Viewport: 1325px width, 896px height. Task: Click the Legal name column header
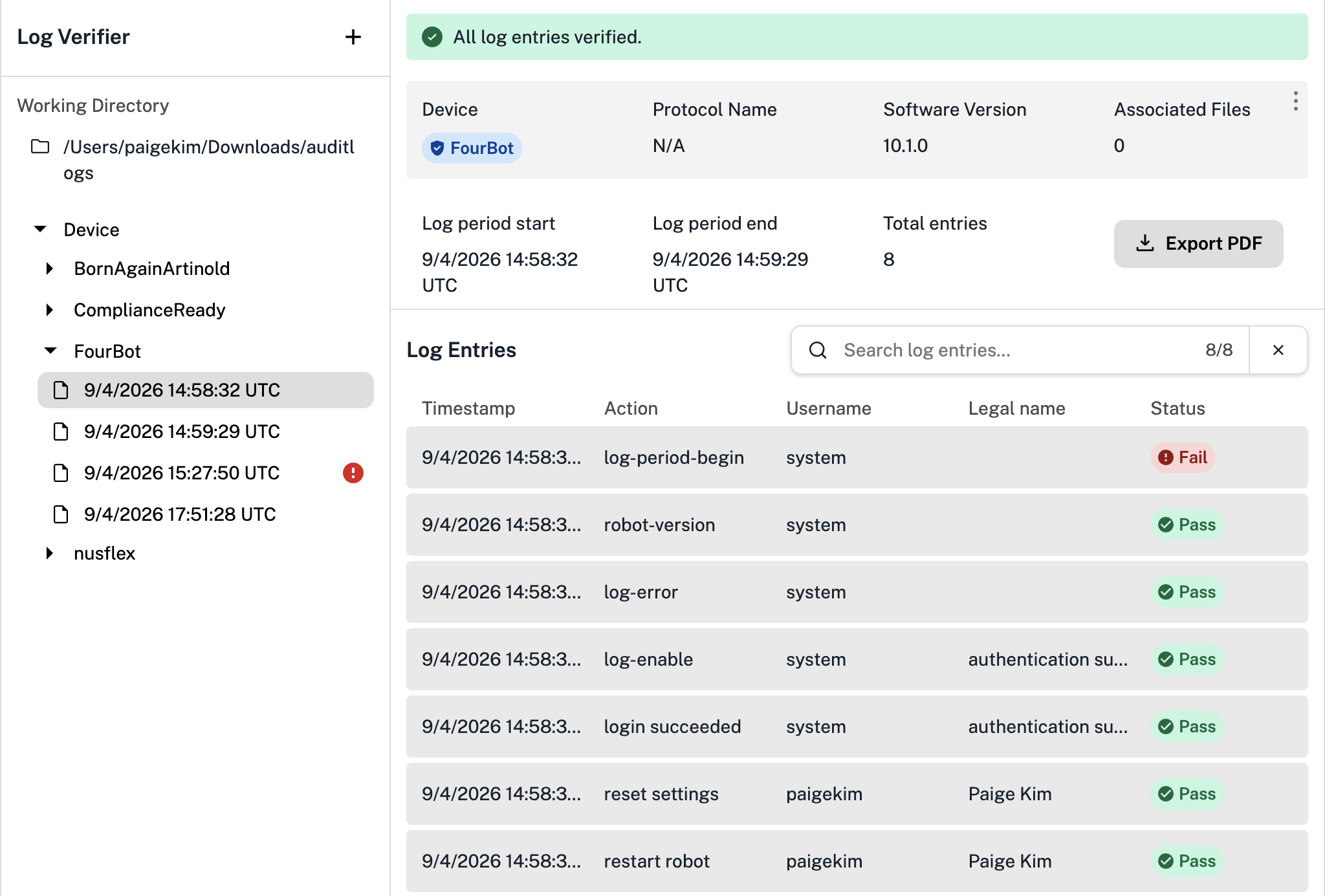(1016, 408)
